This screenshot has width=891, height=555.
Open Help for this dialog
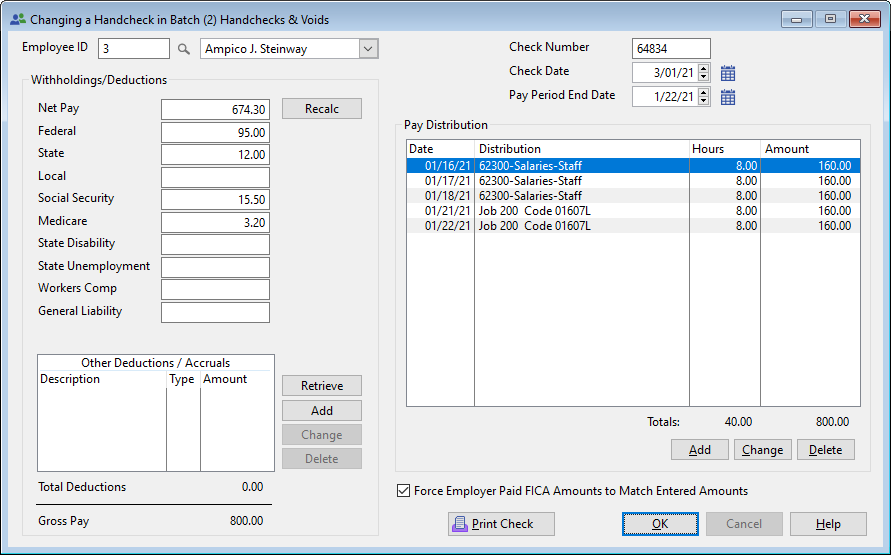pos(828,524)
